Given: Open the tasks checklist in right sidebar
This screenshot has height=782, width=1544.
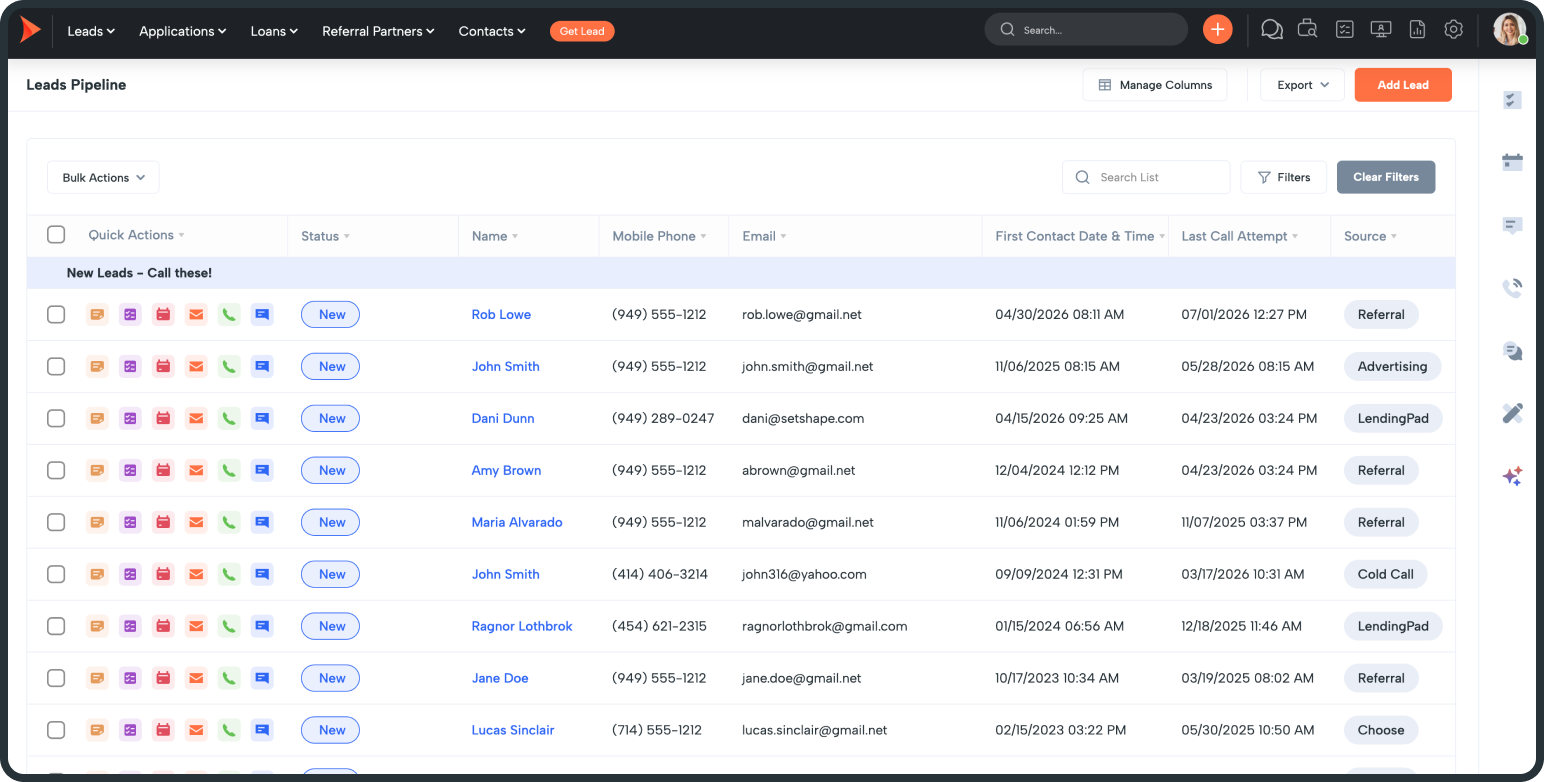Looking at the screenshot, I should 1512,100.
